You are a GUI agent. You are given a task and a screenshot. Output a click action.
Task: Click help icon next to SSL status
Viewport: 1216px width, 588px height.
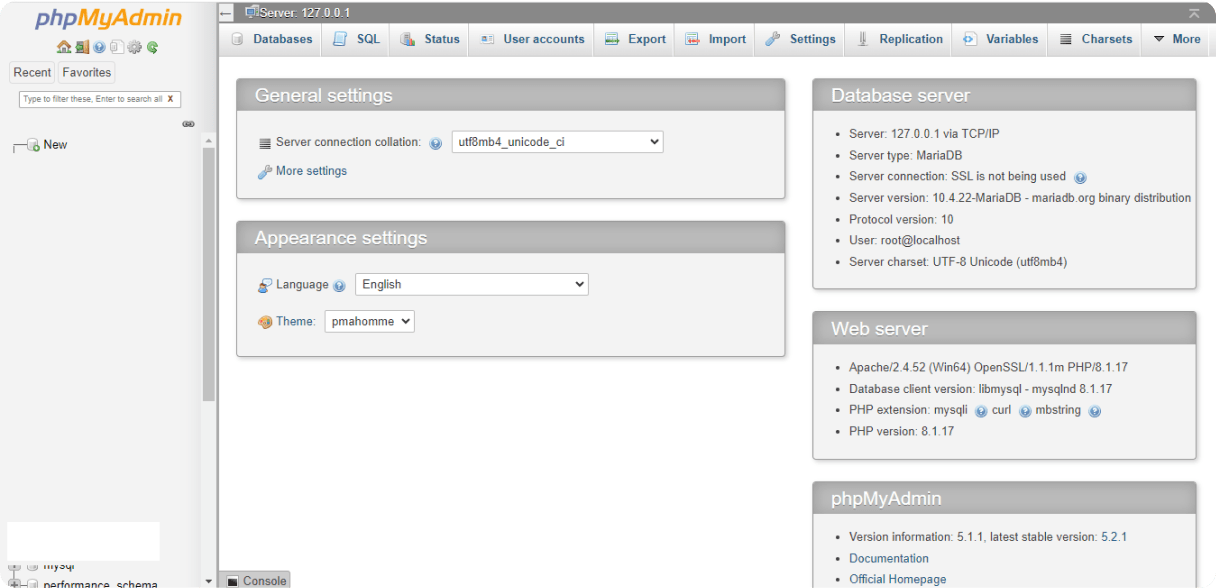point(1080,177)
